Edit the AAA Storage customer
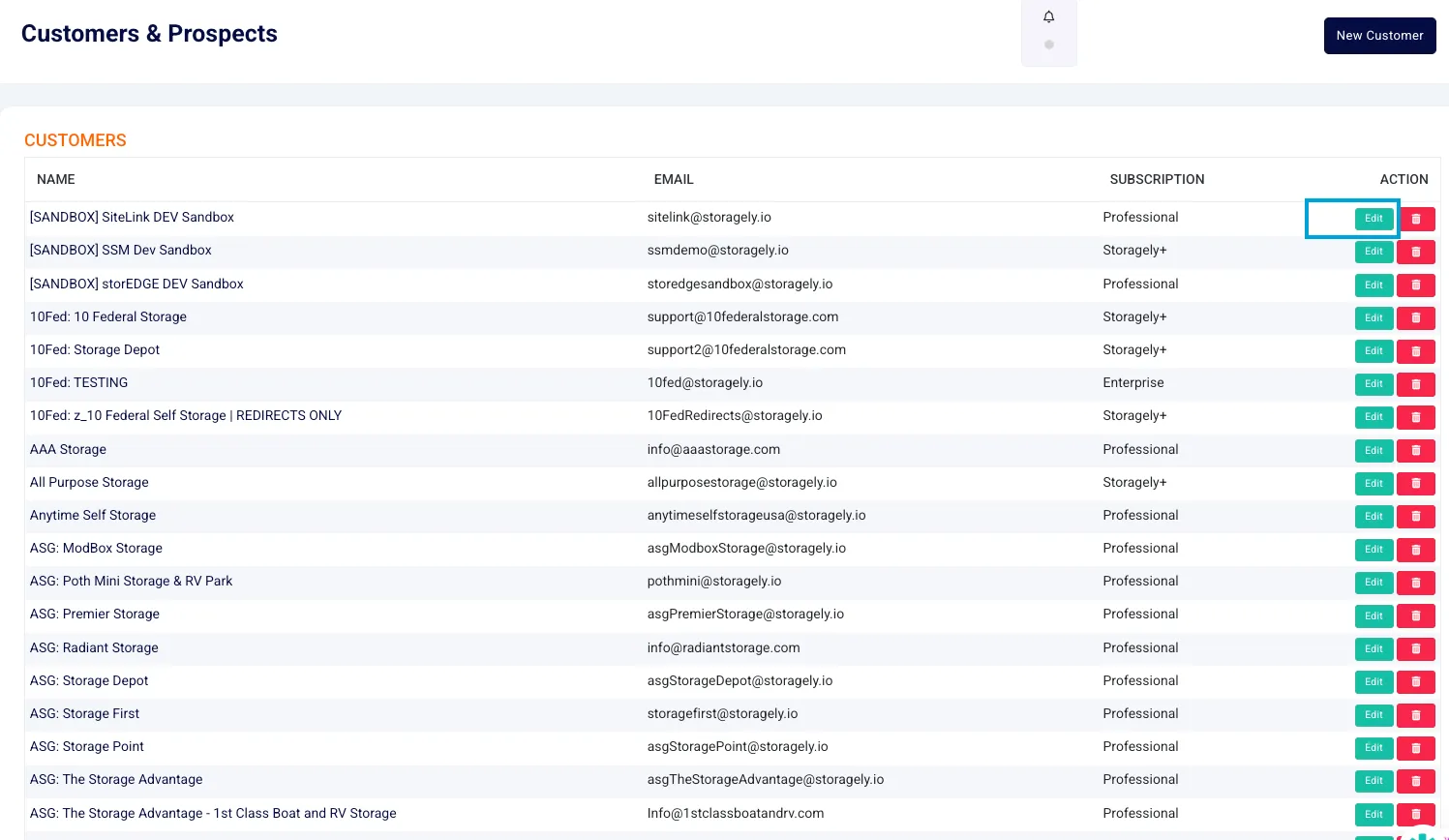1449x840 pixels. (x=1374, y=451)
